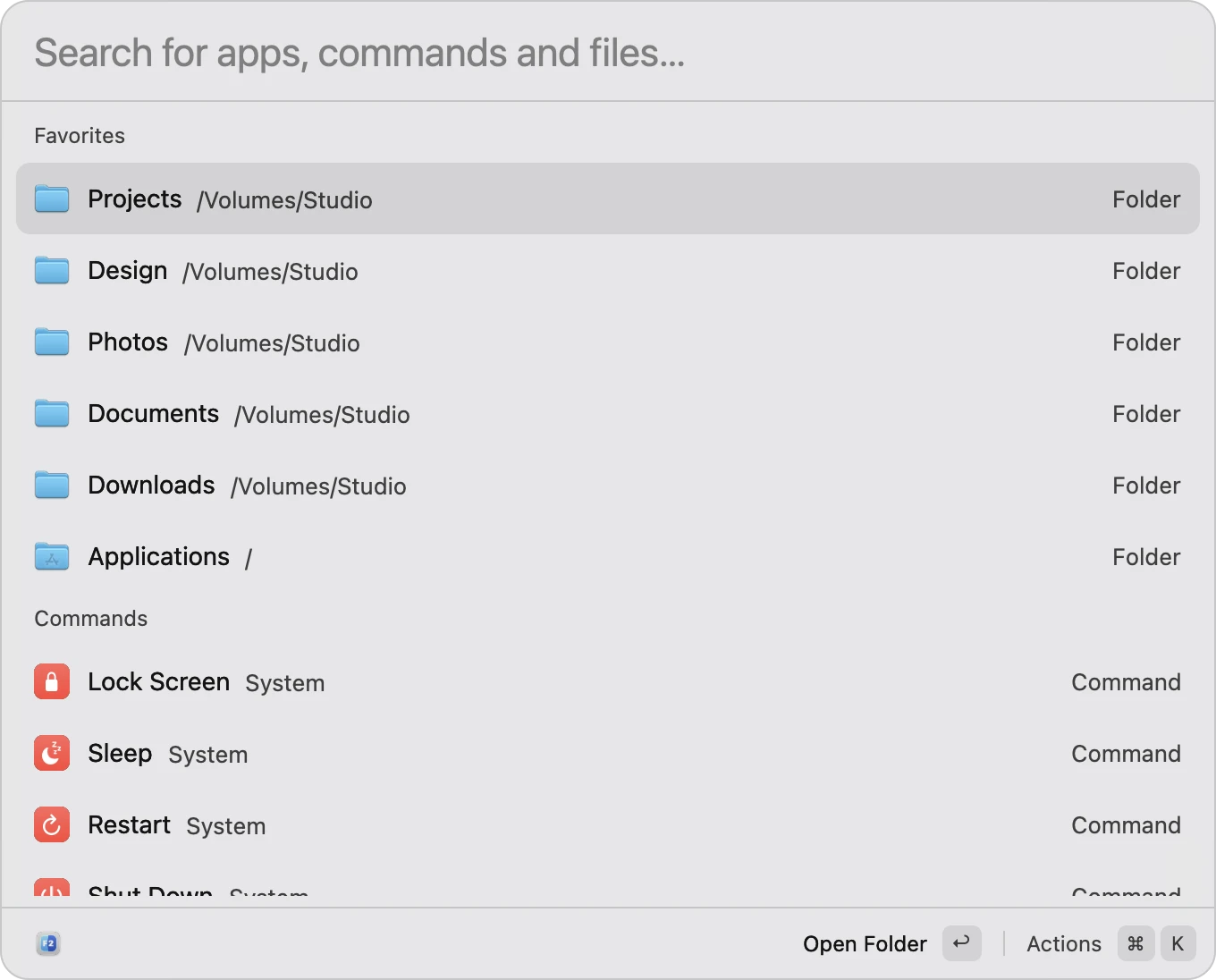Choose the Sleep command

608,753
